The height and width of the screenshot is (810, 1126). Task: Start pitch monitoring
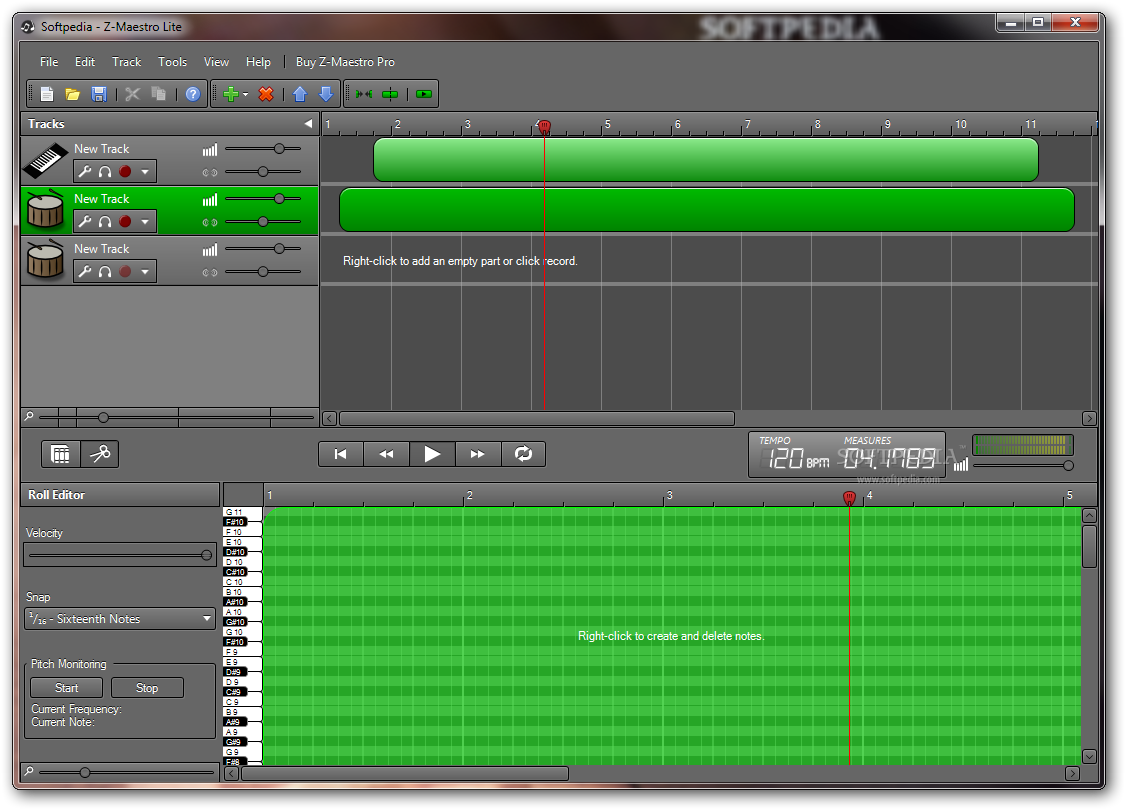pyautogui.click(x=67, y=688)
